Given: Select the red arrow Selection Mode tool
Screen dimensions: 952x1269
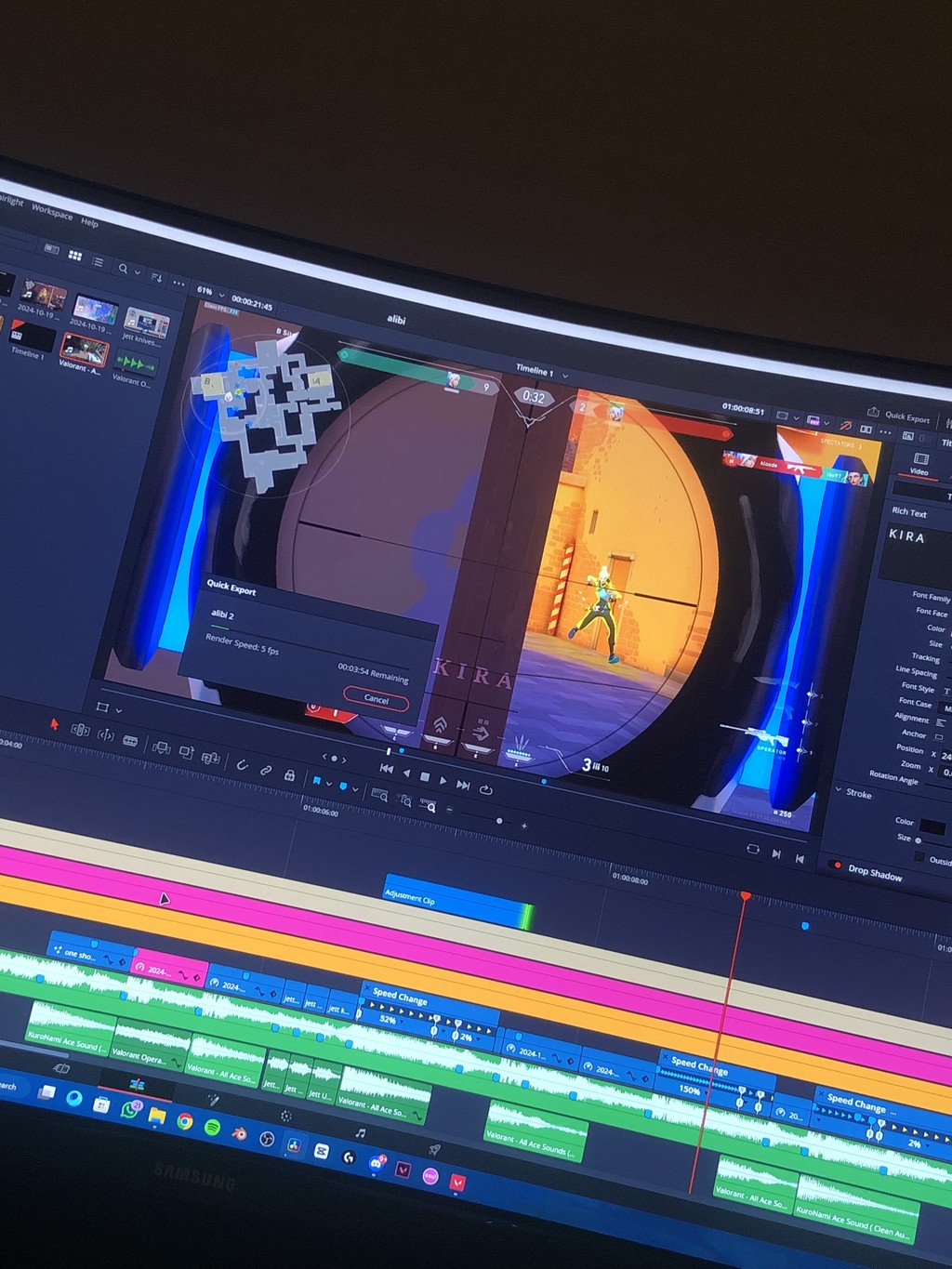Looking at the screenshot, I should (x=54, y=723).
